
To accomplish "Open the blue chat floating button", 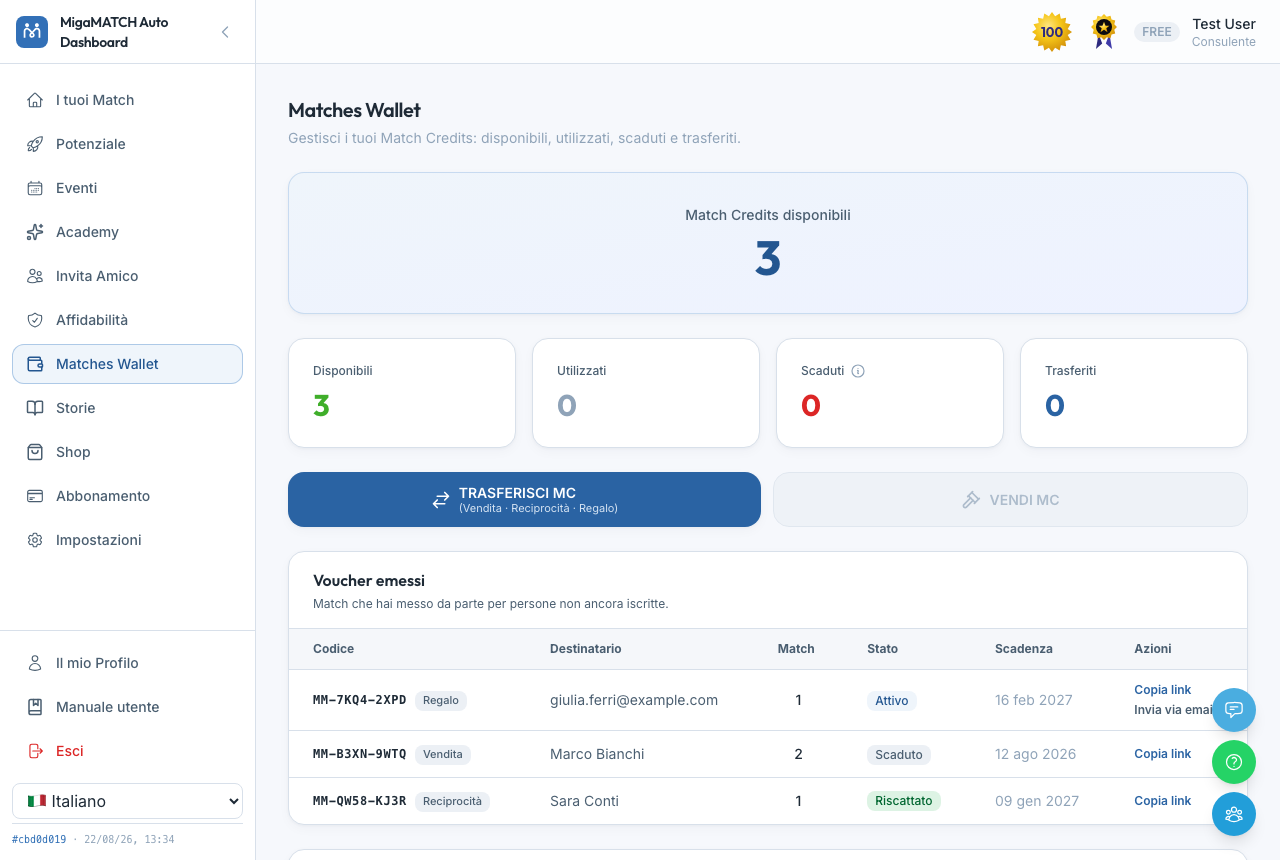I will tap(1234, 710).
